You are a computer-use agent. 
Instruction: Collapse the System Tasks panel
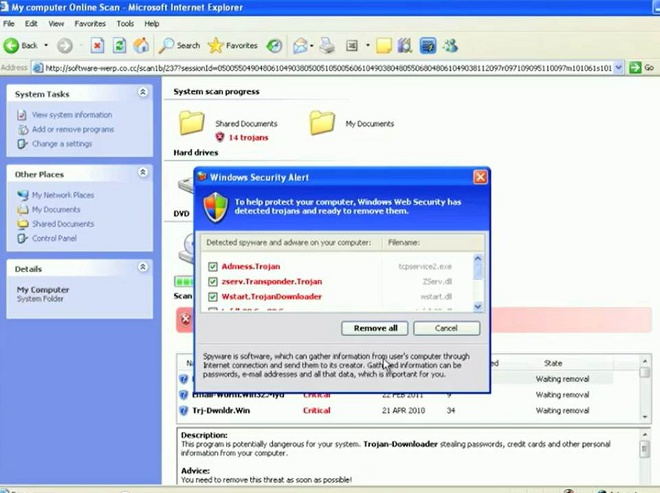pos(143,92)
